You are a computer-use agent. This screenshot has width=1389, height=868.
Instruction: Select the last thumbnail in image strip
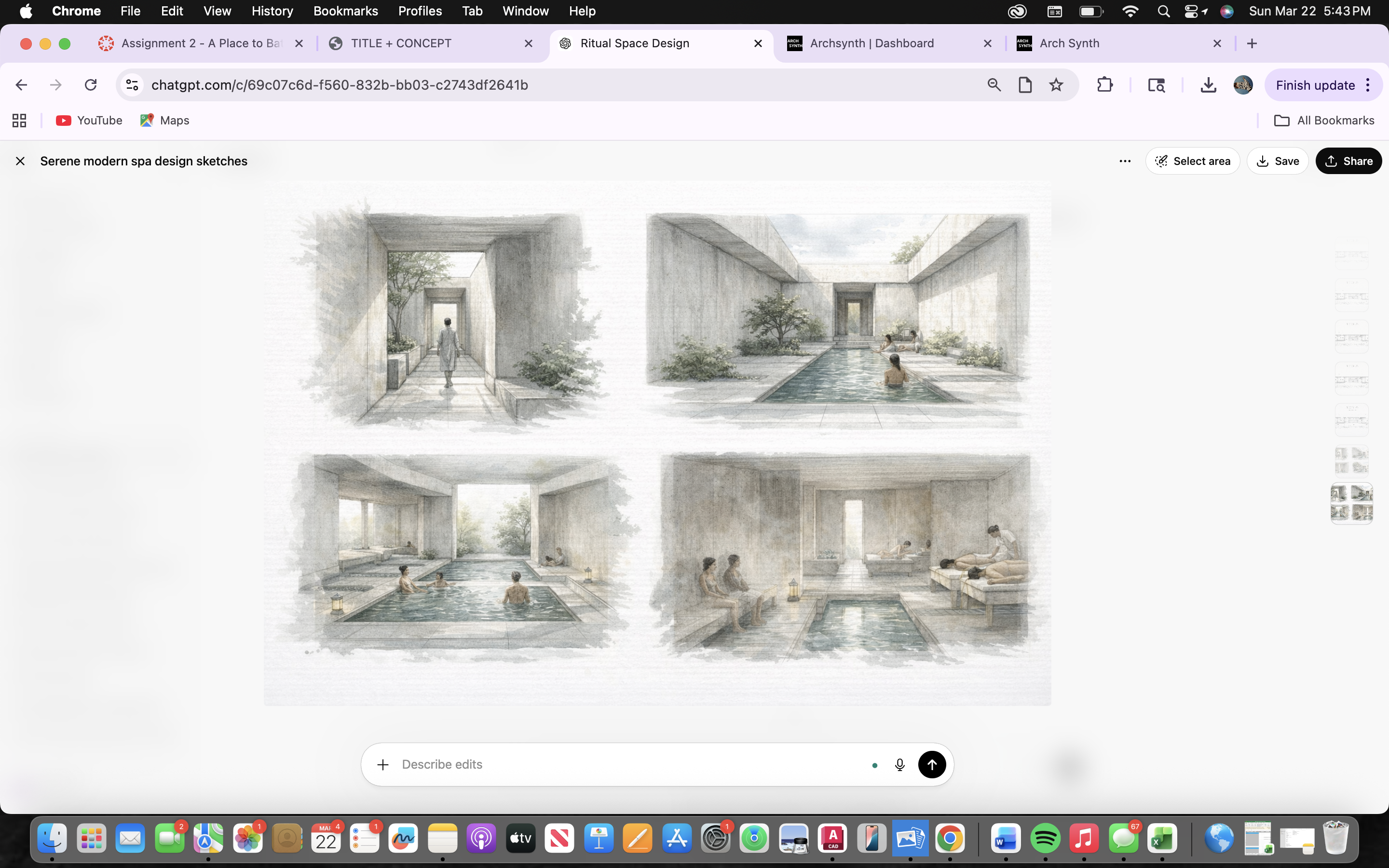click(1351, 503)
